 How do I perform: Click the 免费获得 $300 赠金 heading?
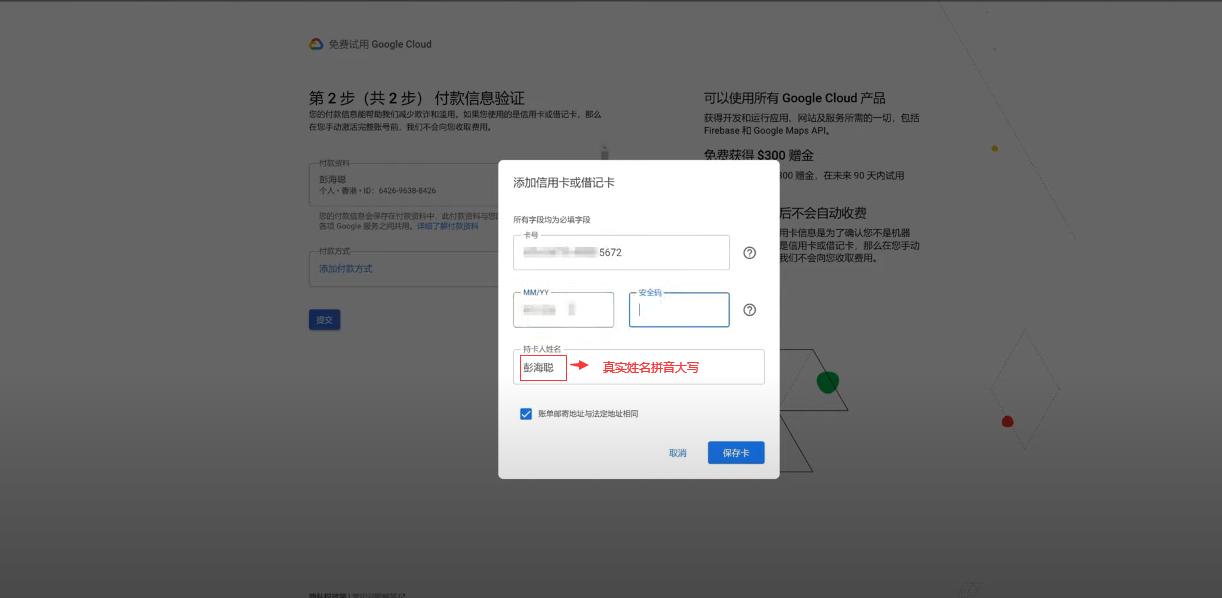coord(759,155)
